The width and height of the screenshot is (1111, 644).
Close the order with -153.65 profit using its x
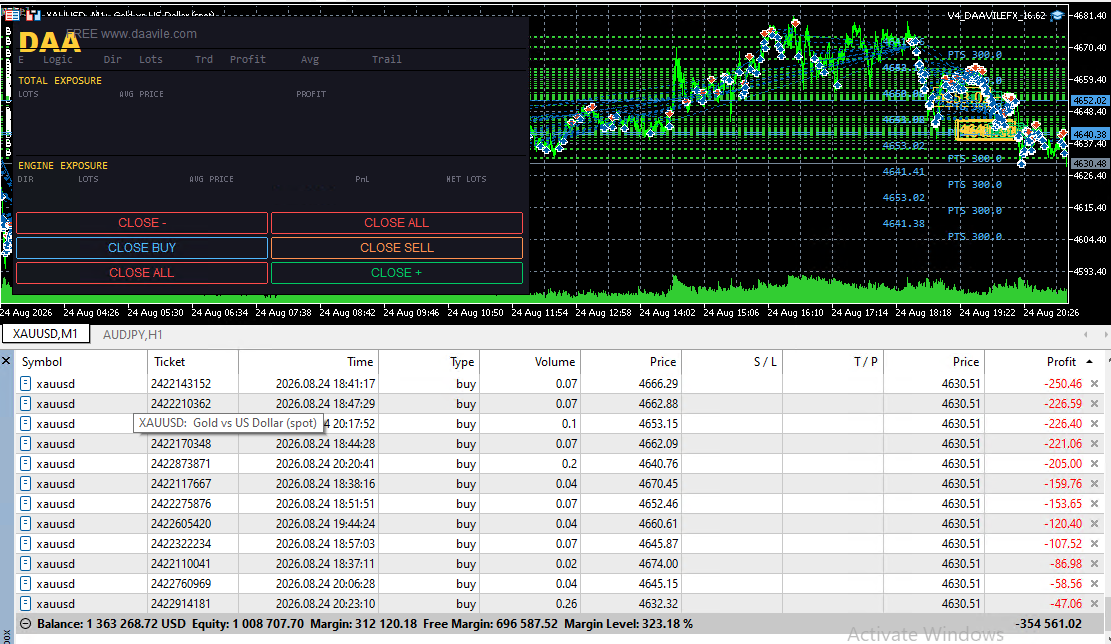click(x=1095, y=504)
